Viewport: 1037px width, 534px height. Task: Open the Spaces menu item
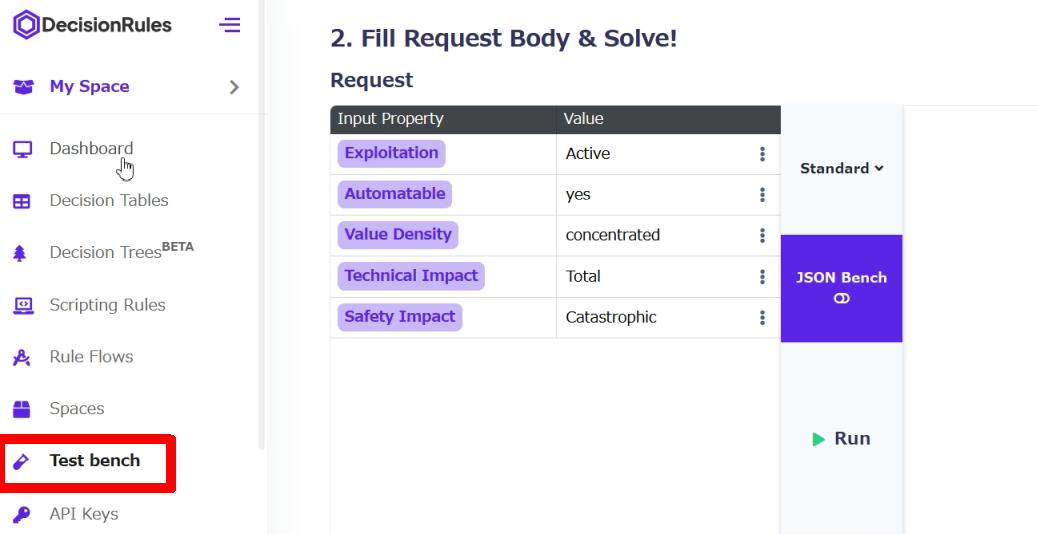77,408
